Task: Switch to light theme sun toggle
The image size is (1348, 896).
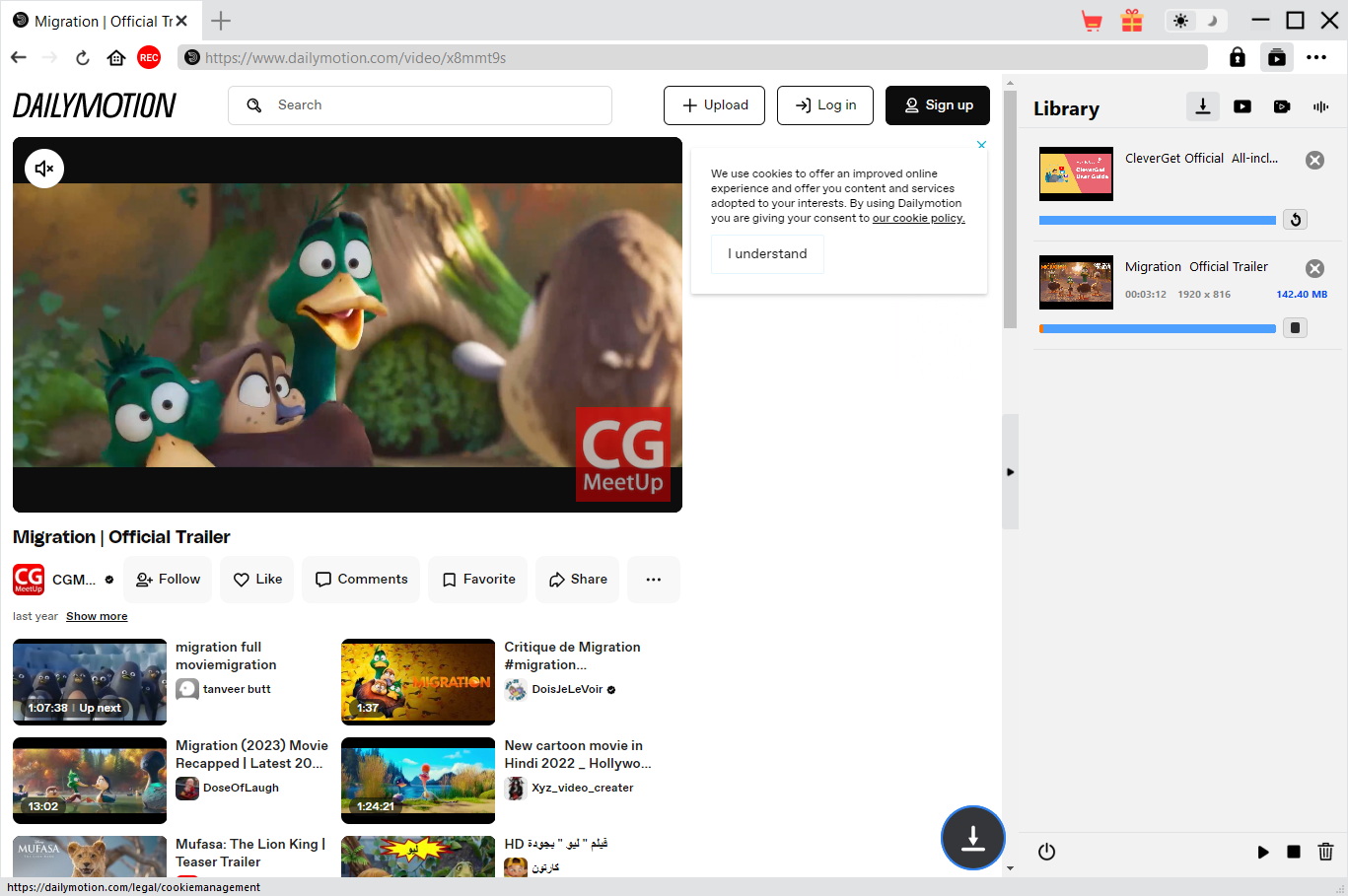Action: click(1181, 21)
